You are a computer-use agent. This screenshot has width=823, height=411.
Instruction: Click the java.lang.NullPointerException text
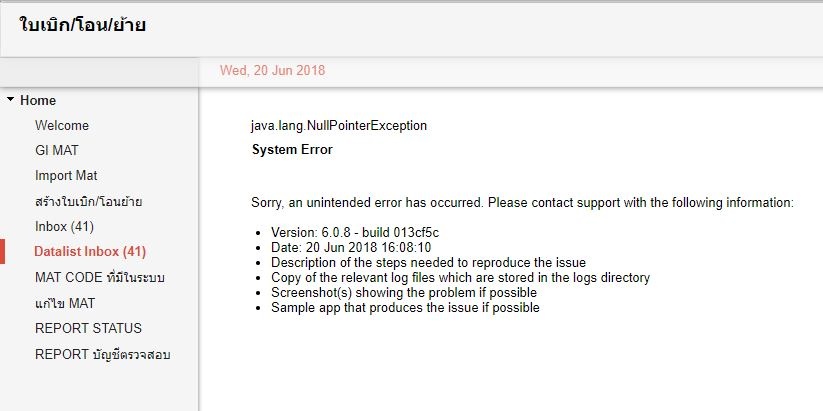click(339, 126)
